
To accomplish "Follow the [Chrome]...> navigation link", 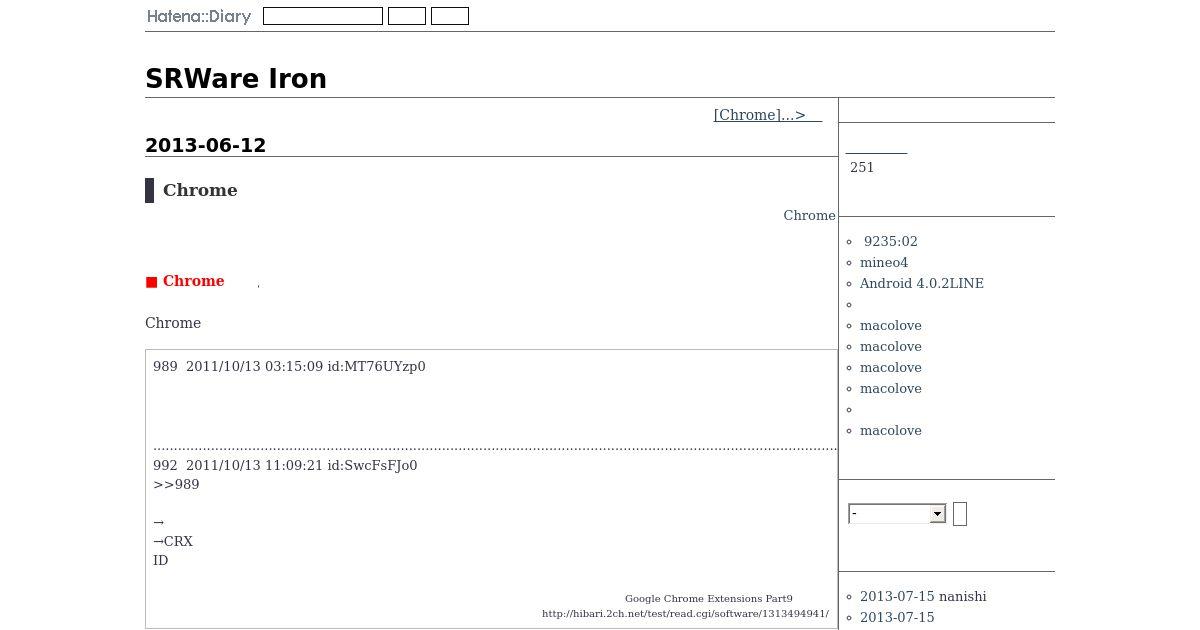I will tap(767, 115).
